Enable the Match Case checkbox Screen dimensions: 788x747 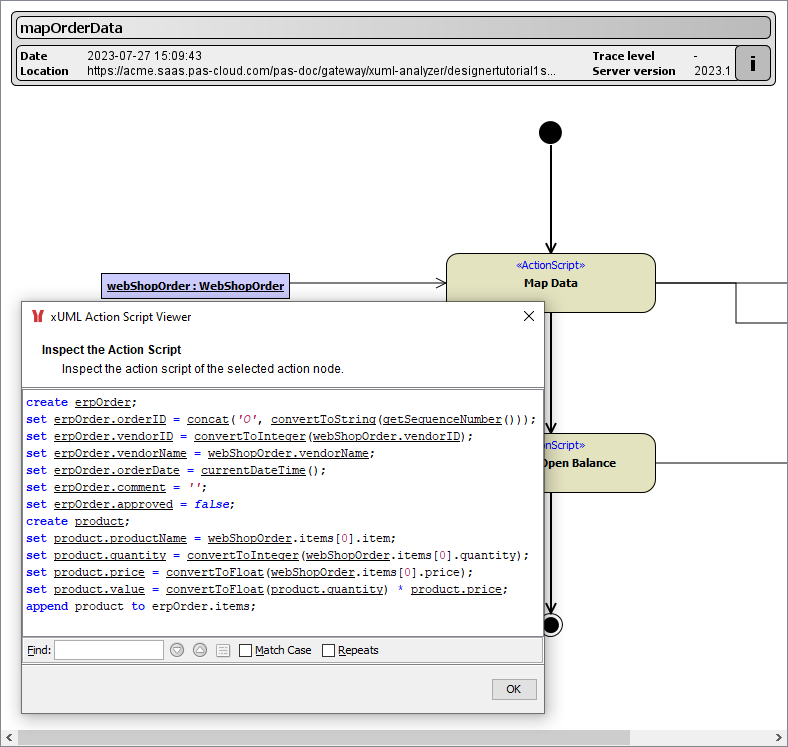pyautogui.click(x=246, y=650)
